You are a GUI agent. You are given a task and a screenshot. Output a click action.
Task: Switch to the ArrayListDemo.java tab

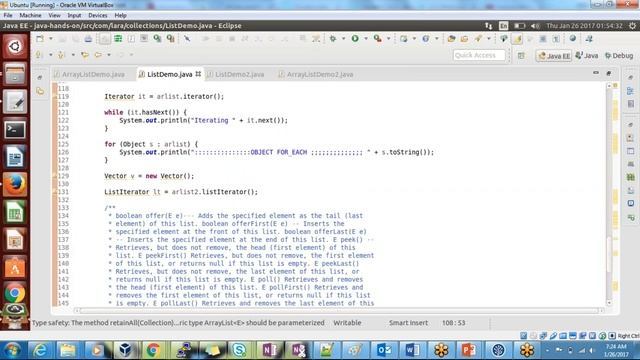[x=89, y=74]
